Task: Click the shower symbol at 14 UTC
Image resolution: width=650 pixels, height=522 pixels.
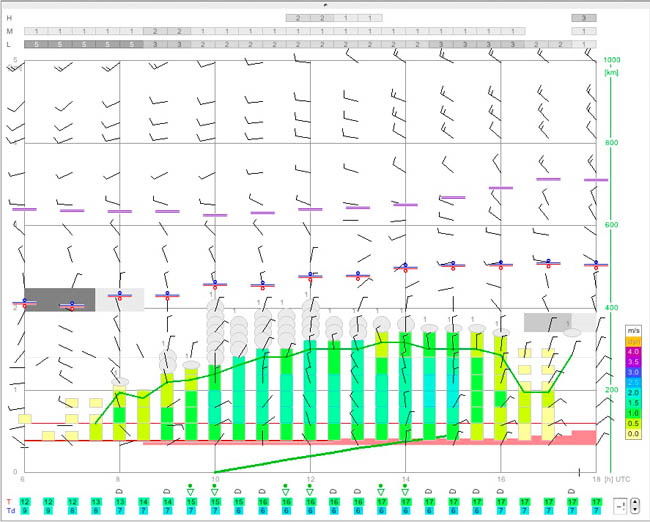Action: [405, 490]
